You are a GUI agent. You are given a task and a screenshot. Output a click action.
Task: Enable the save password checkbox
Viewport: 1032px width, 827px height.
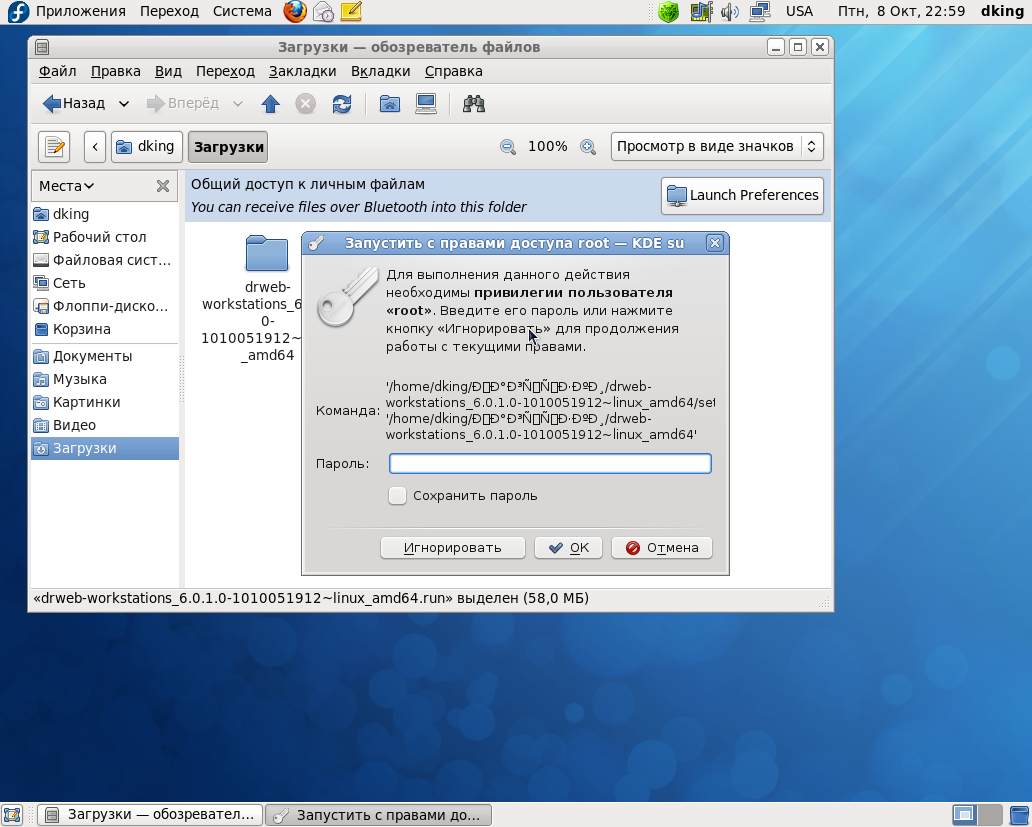(x=397, y=495)
